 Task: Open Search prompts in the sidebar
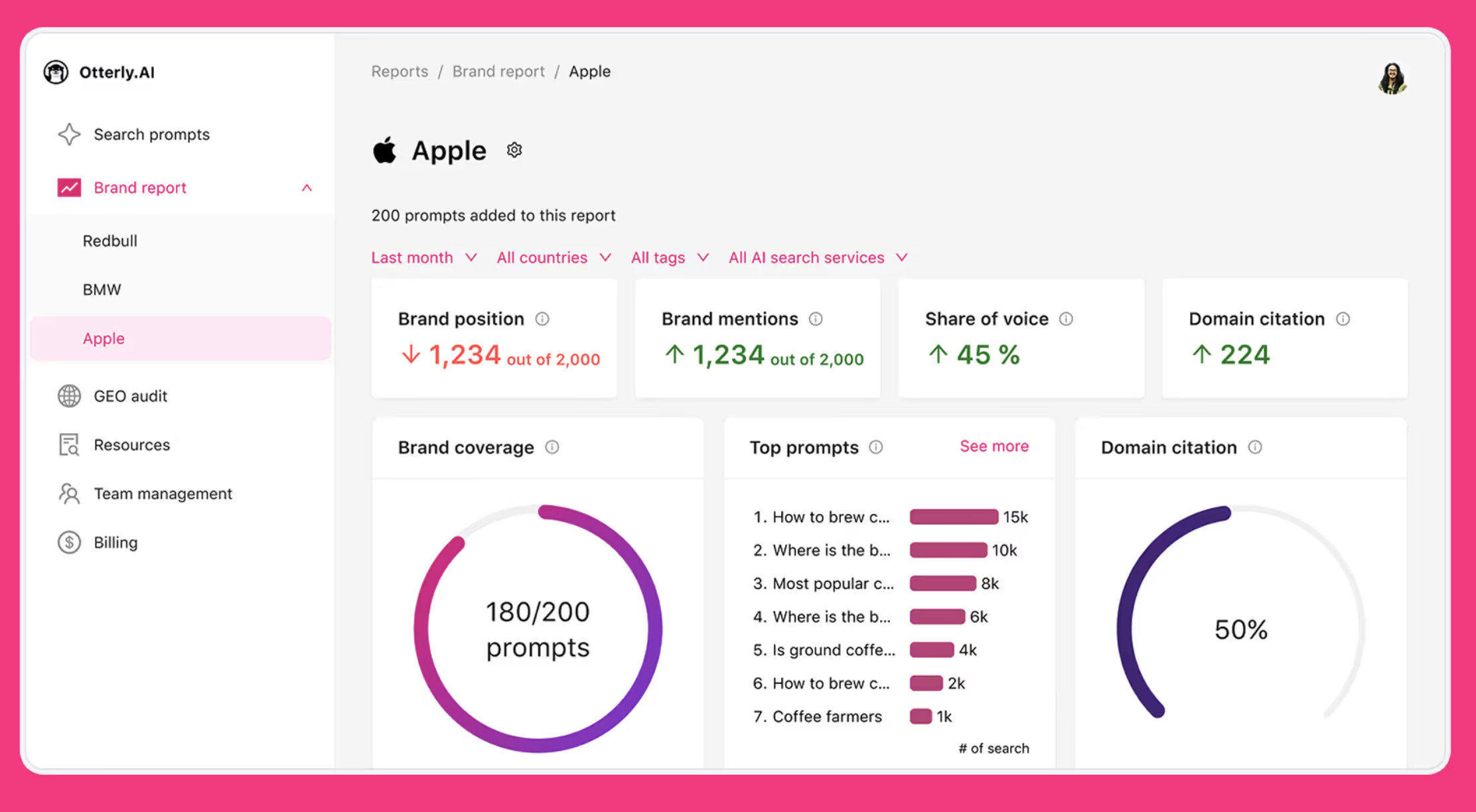(x=151, y=135)
